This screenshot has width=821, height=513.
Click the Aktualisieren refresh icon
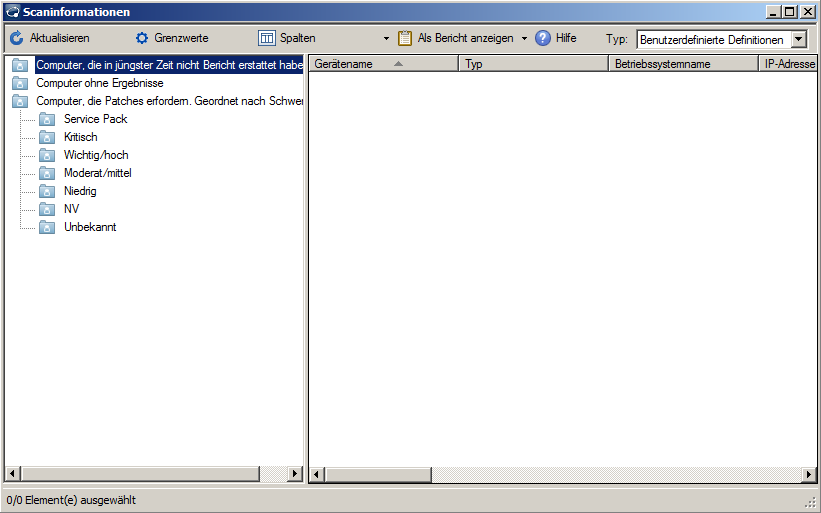coord(16,38)
